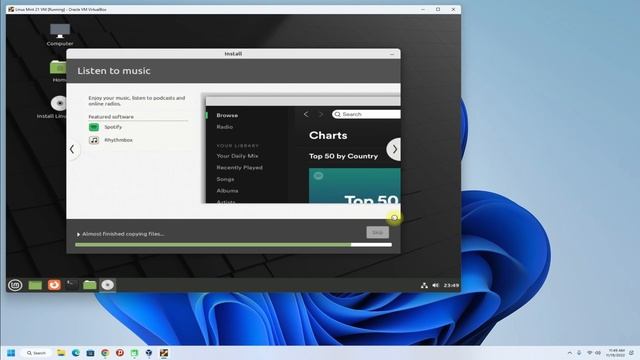Image resolution: width=640 pixels, height=360 pixels.
Task: Go to previous installer slide
Action: (72, 149)
